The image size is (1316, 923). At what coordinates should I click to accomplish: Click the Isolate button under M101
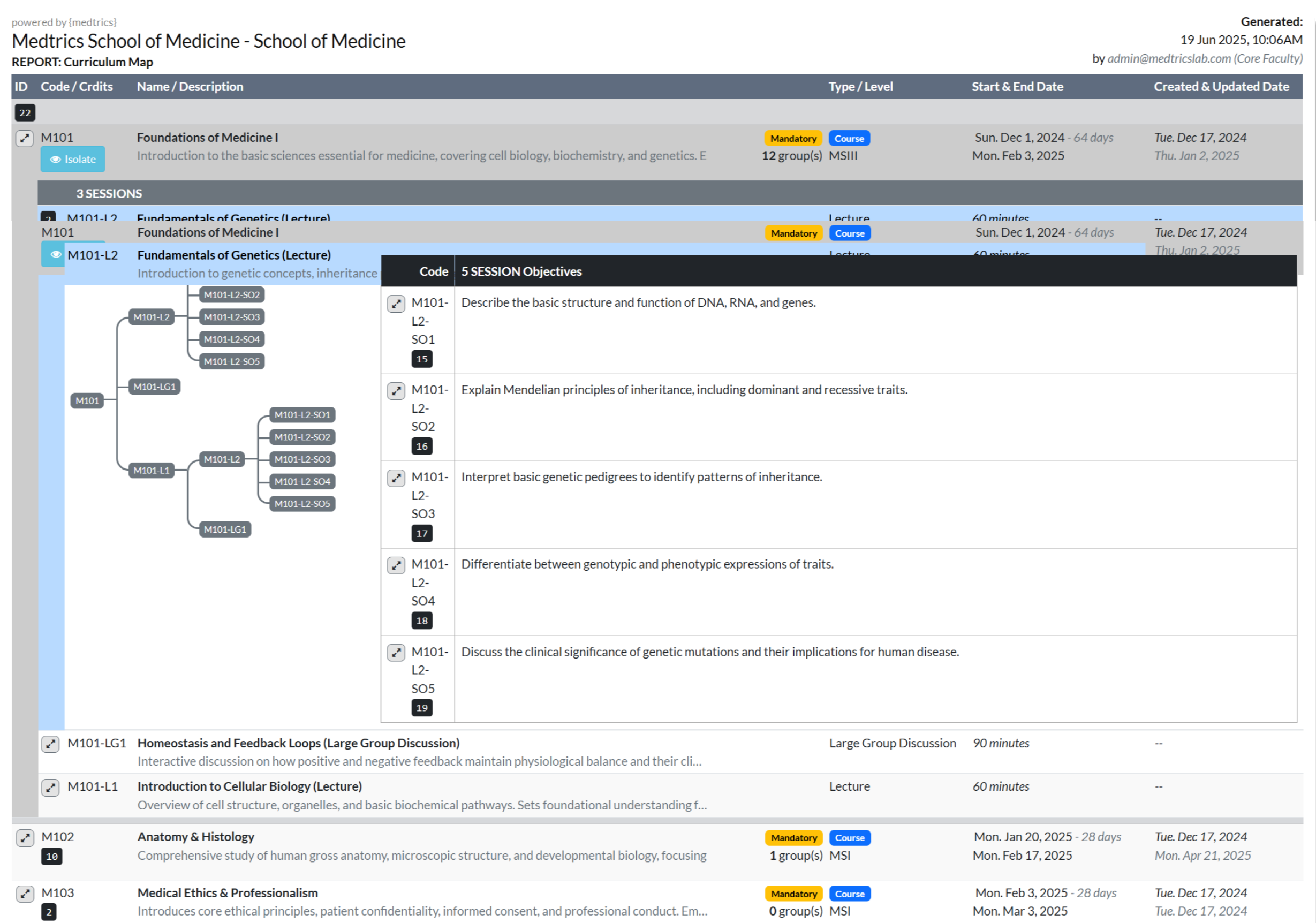pyautogui.click(x=73, y=160)
